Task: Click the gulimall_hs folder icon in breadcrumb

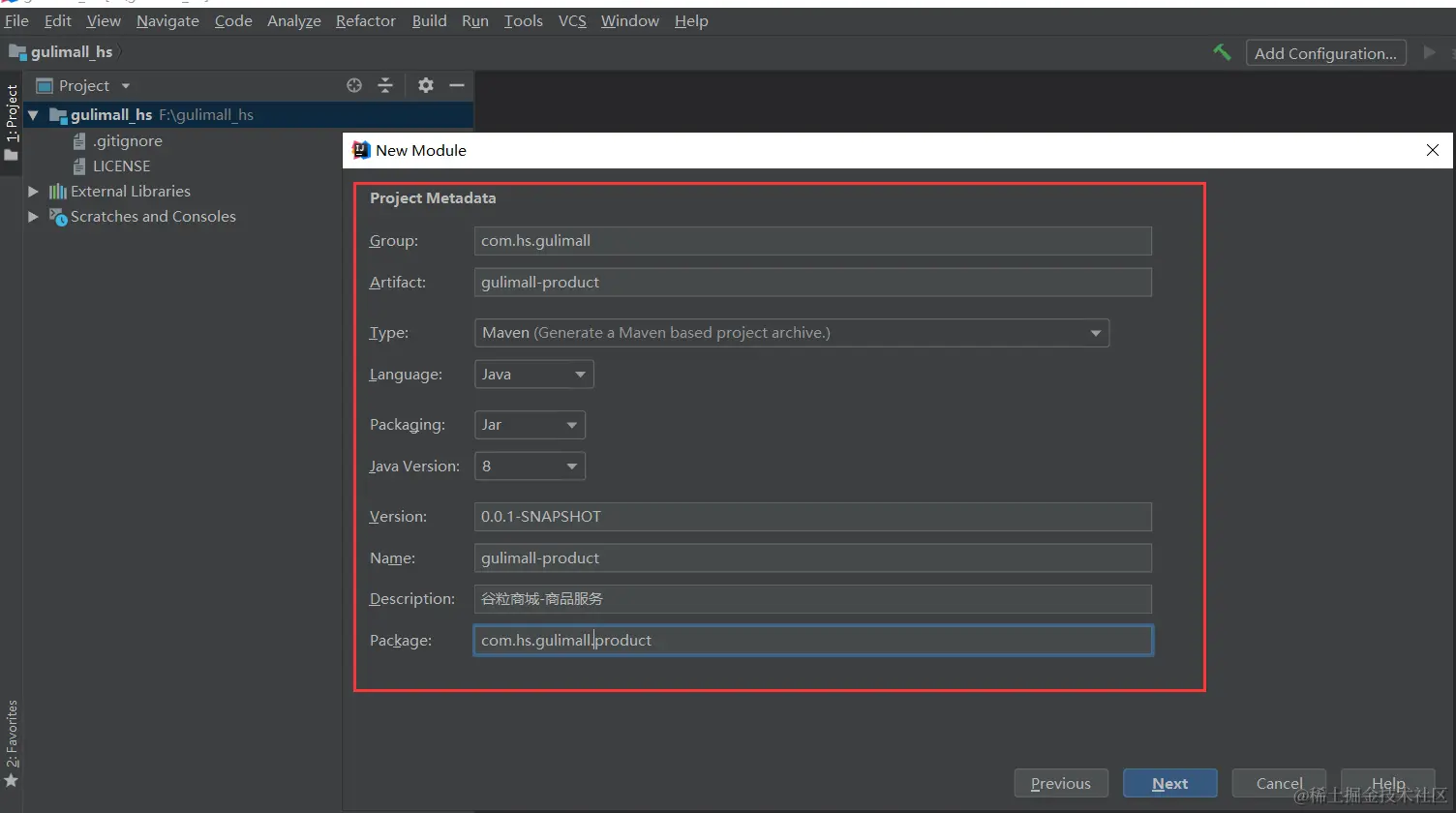Action: [x=17, y=52]
